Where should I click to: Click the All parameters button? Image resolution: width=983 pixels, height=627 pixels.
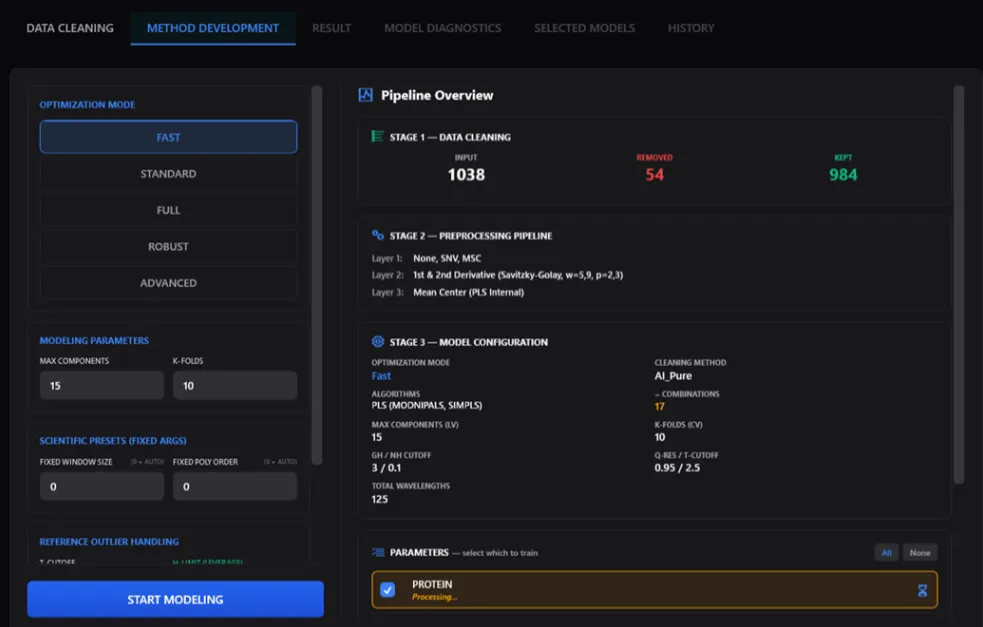click(x=886, y=552)
